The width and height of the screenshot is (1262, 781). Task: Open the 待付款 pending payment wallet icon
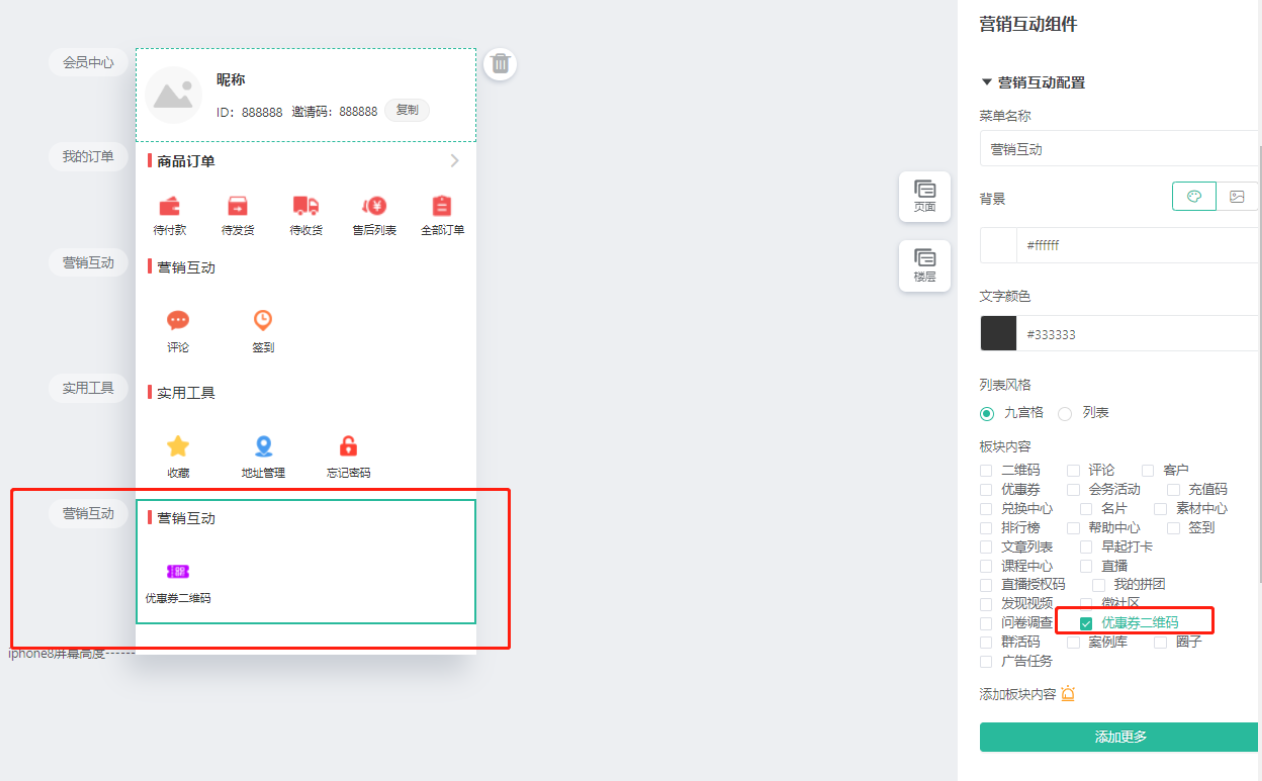coord(169,206)
